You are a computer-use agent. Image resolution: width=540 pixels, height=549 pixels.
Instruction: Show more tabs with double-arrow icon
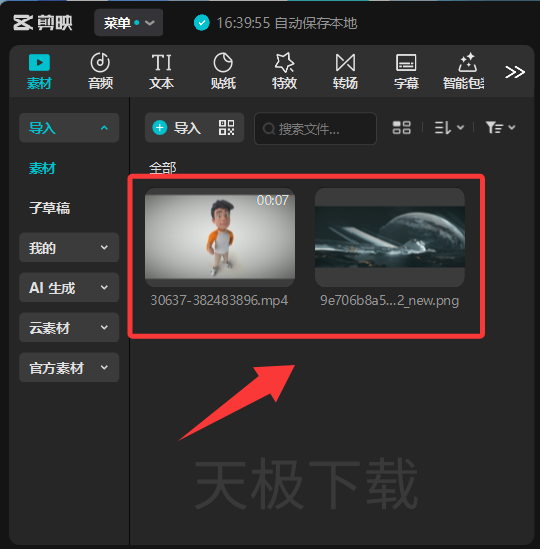coord(515,72)
